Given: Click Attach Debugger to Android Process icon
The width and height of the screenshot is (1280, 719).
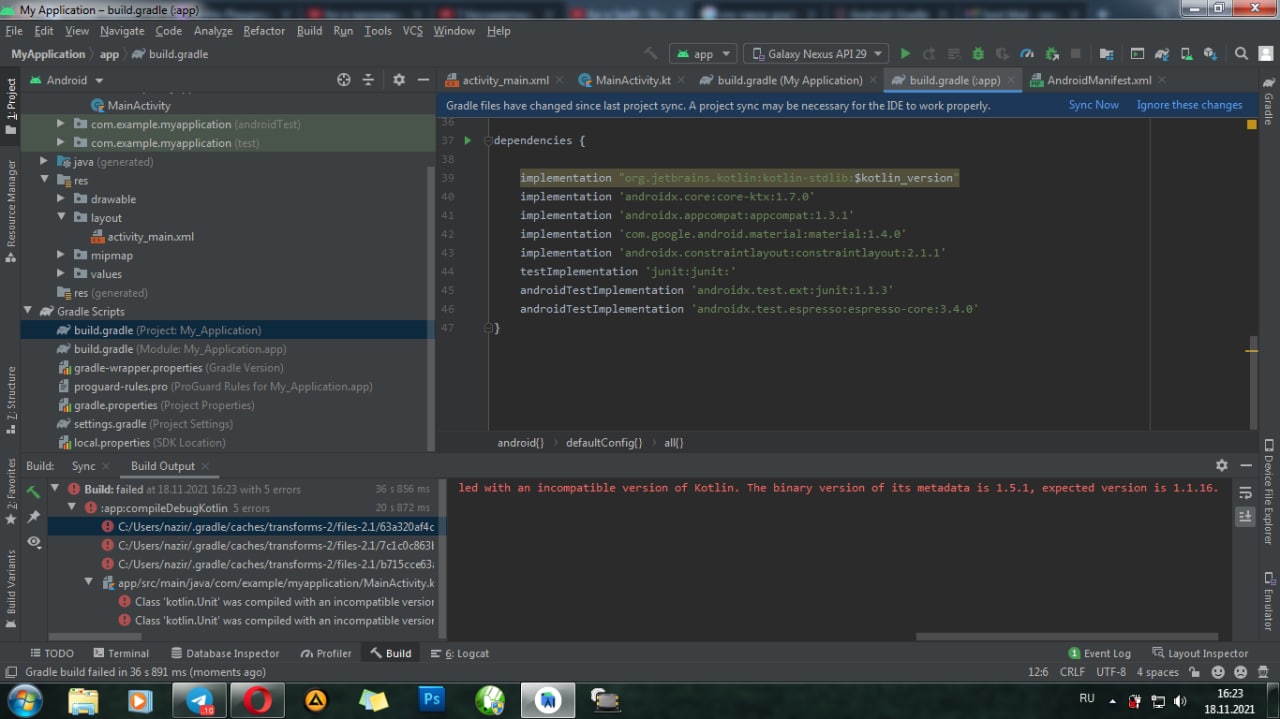Looking at the screenshot, I should tap(1051, 54).
